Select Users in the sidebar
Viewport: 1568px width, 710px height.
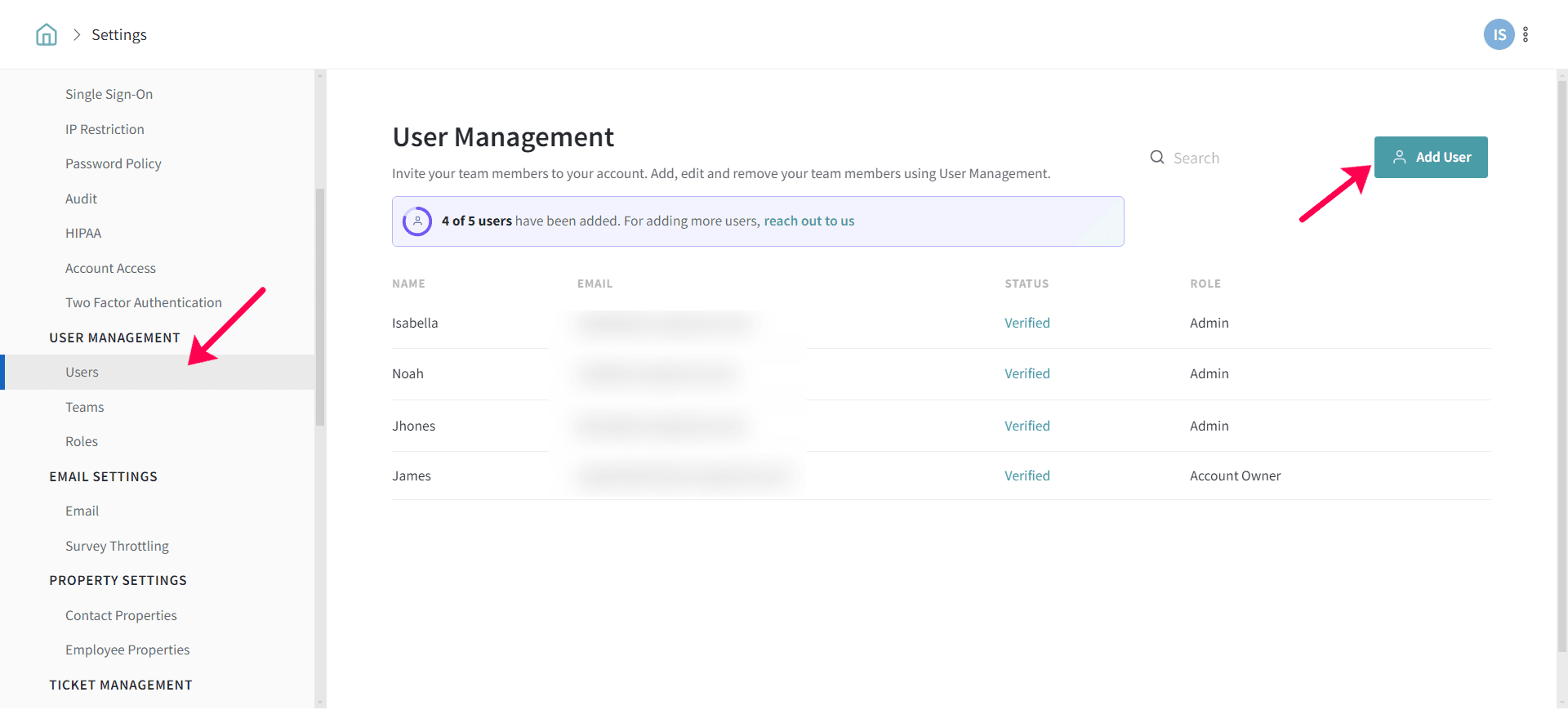pyautogui.click(x=82, y=372)
